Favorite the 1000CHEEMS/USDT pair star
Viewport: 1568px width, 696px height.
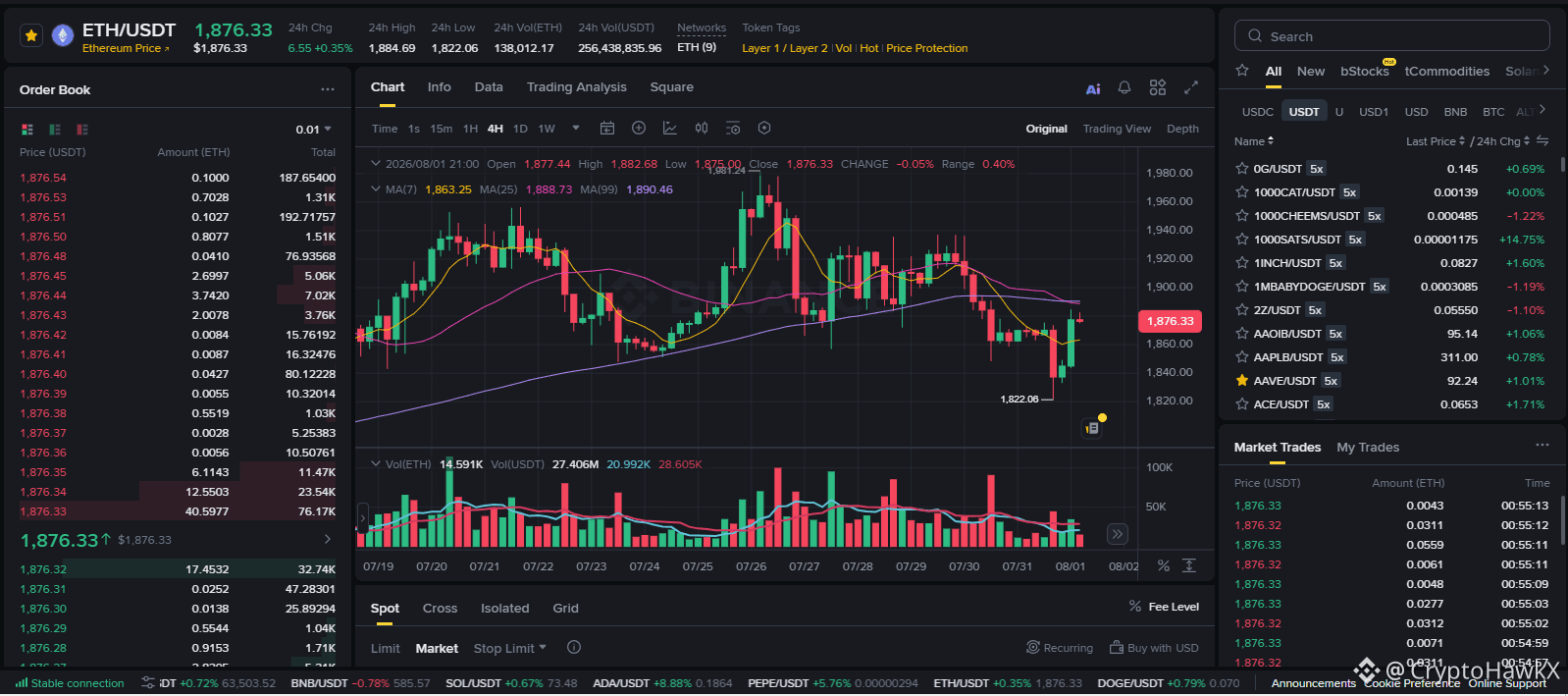click(x=1242, y=216)
